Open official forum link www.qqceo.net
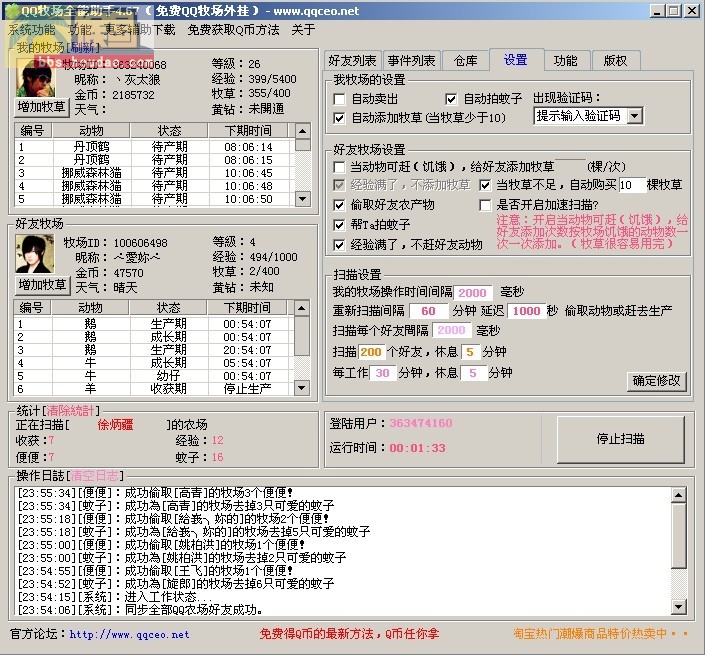Image resolution: width=705 pixels, height=655 pixels. pos(129,634)
